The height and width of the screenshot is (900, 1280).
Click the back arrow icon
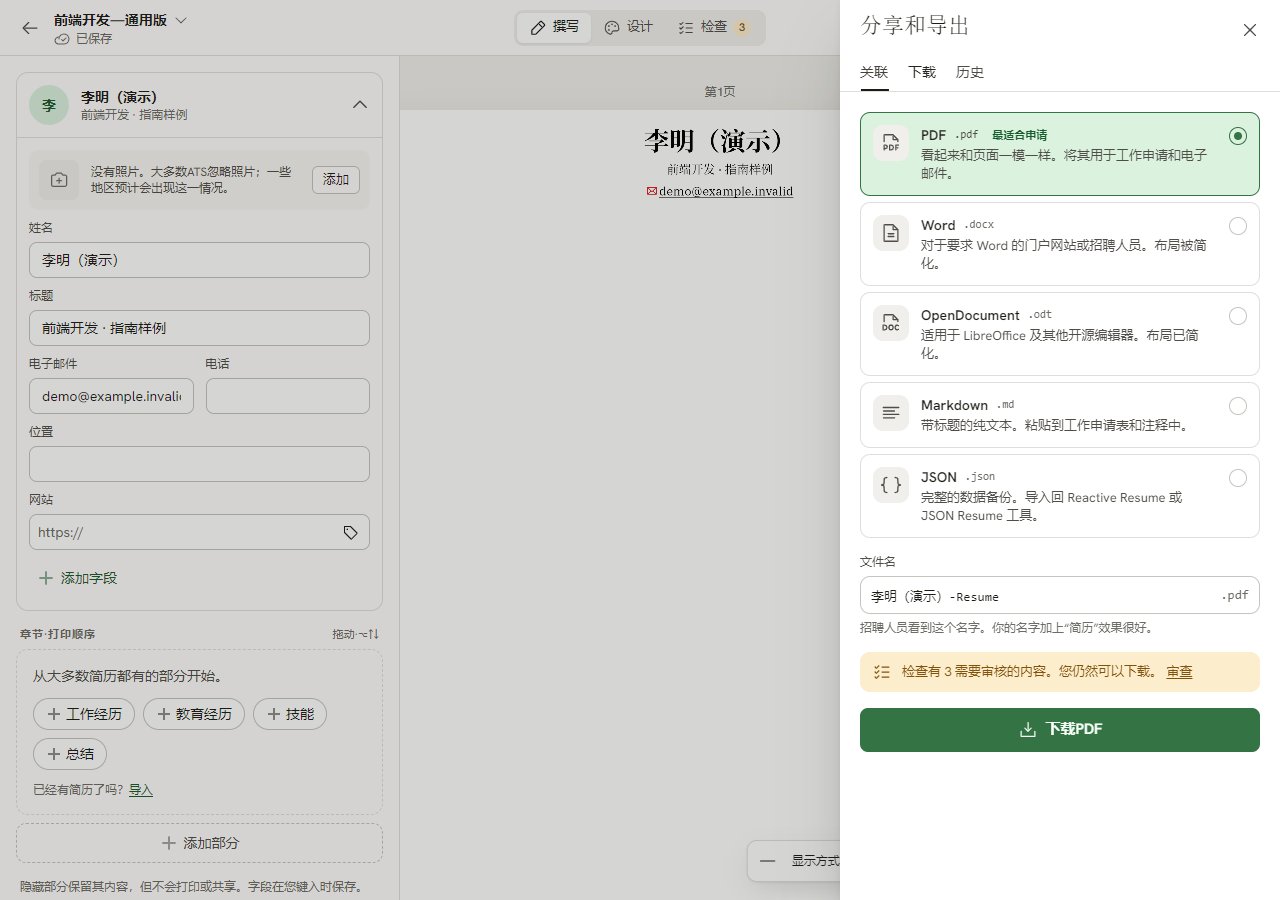pos(30,28)
